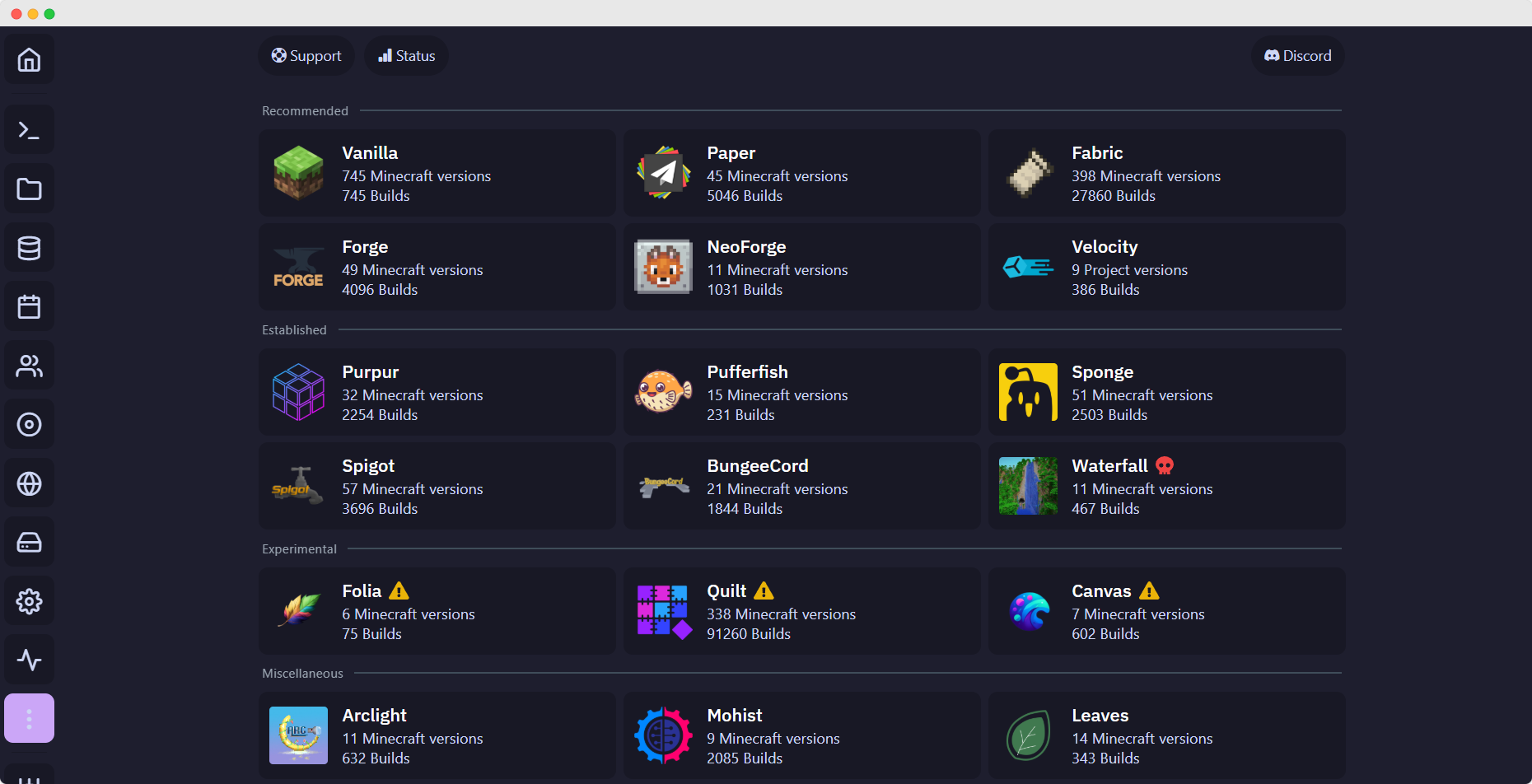The height and width of the screenshot is (784, 1532).
Task: Click the Vanilla grass block icon
Action: 298,173
